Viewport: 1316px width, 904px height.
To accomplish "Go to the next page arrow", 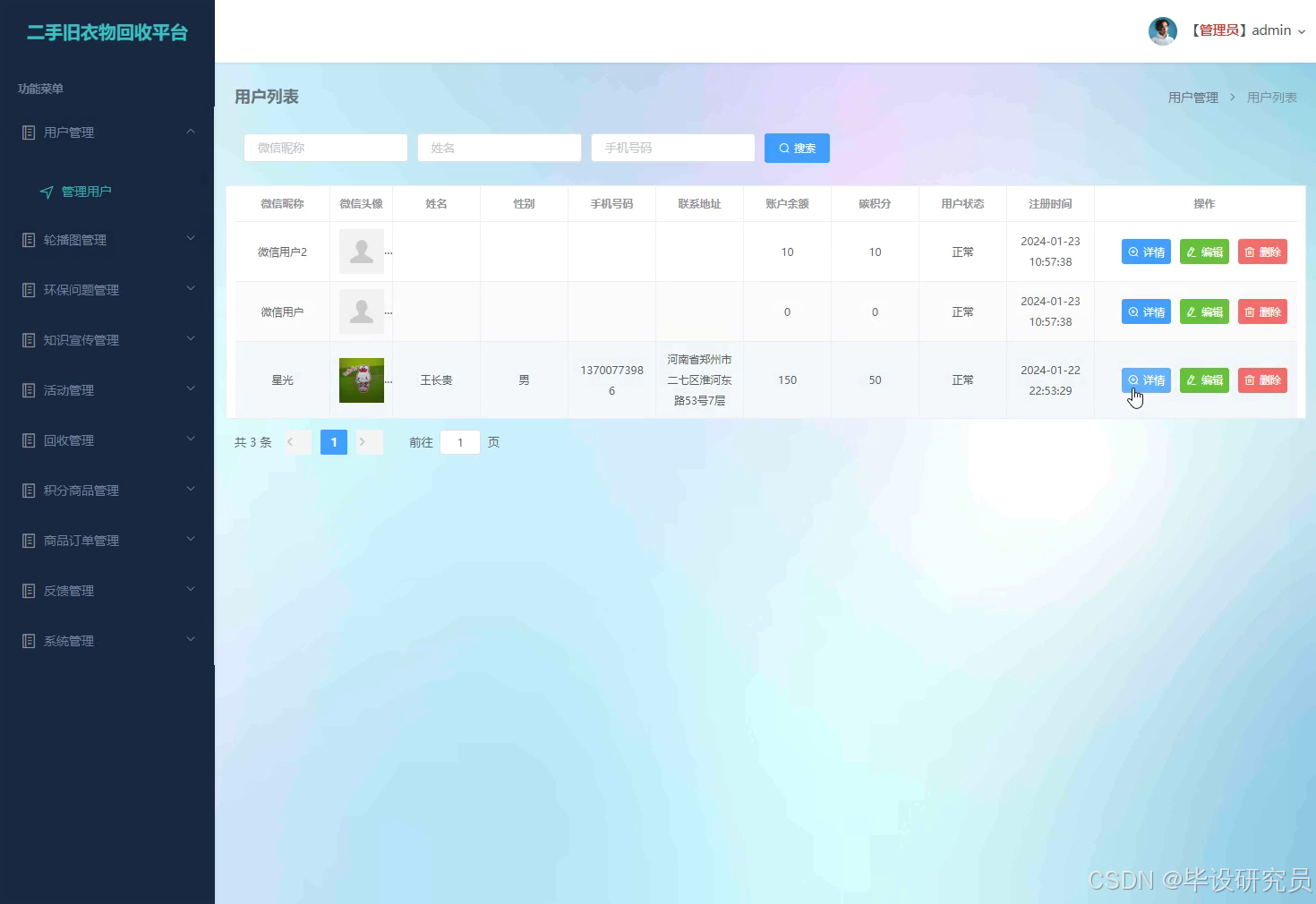I will 370,442.
